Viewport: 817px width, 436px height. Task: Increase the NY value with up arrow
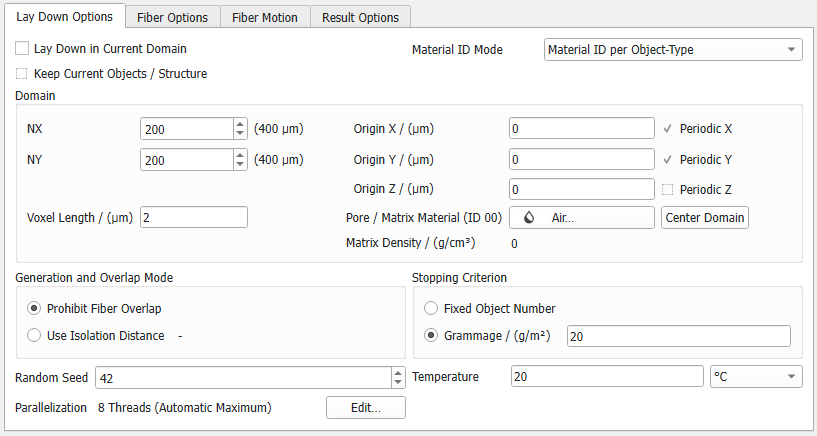240,155
